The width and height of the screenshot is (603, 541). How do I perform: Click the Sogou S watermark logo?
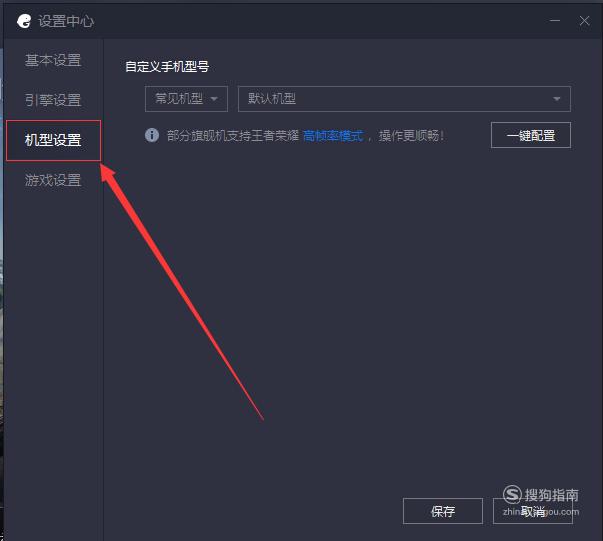click(x=512, y=494)
